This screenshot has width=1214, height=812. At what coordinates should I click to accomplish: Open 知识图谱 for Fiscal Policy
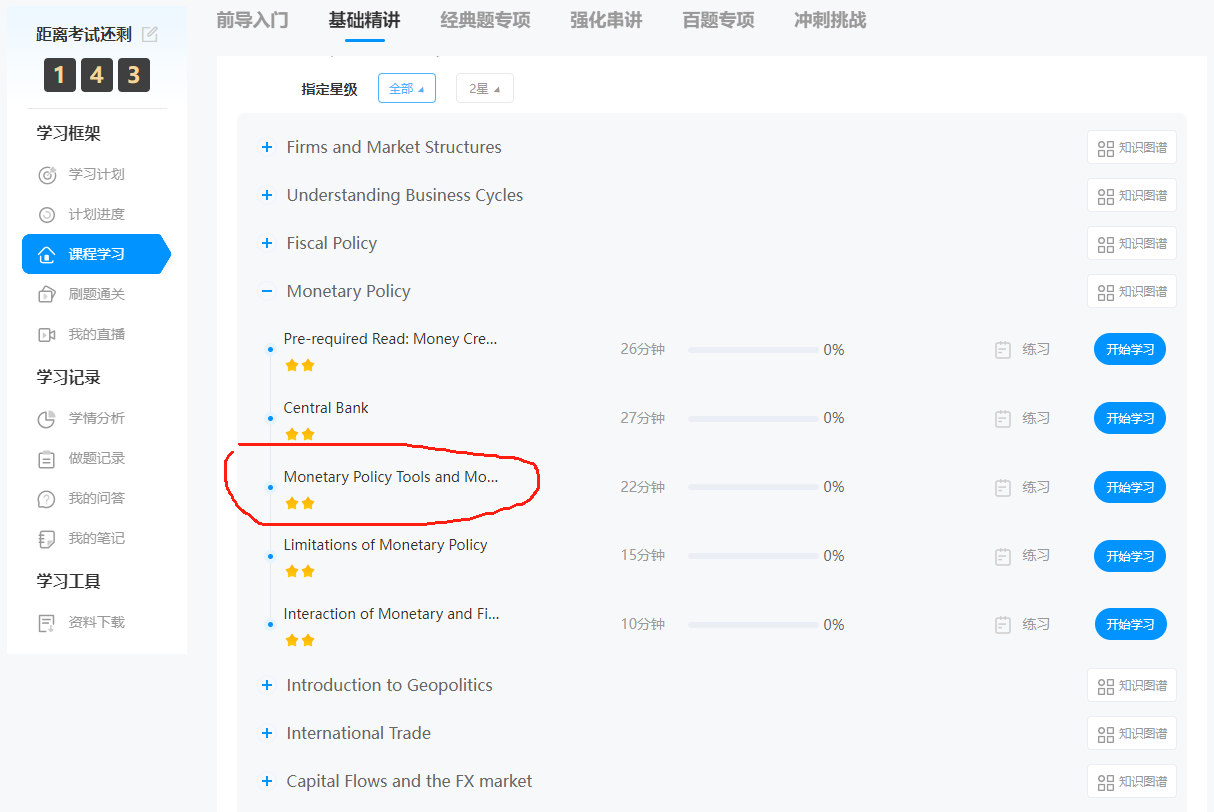(x=1131, y=243)
